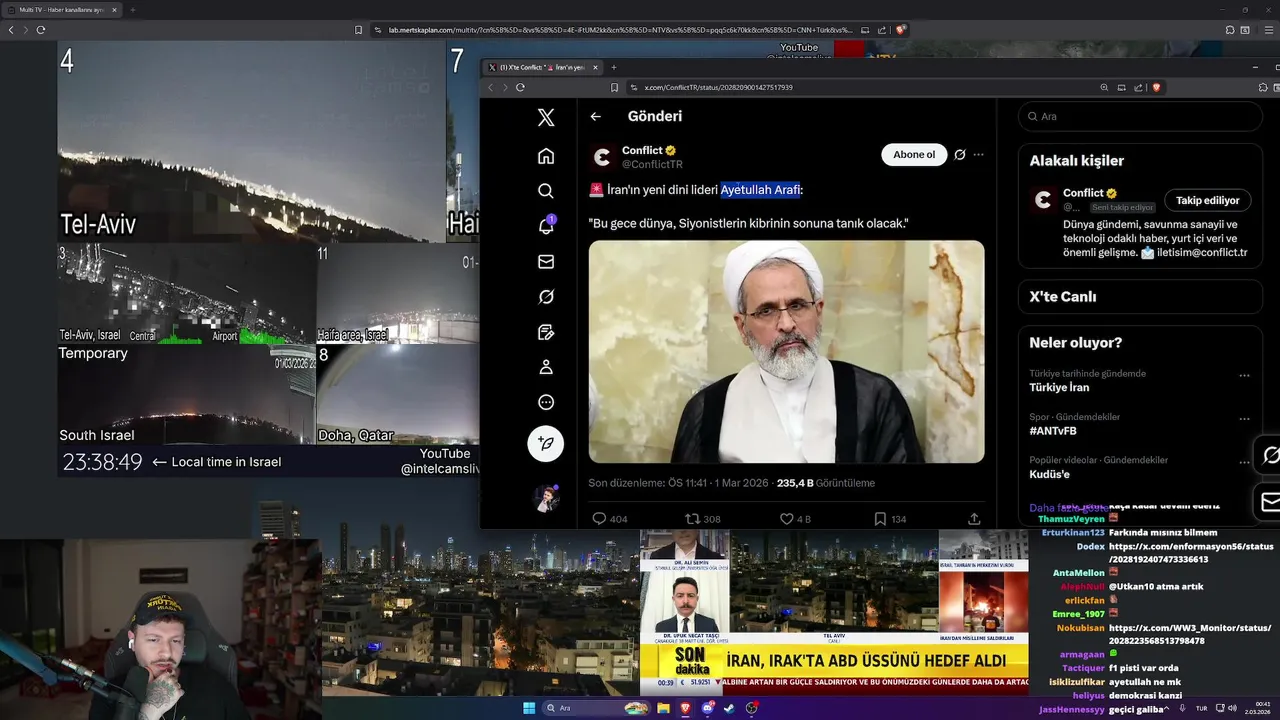Viewport: 1280px width, 720px height.
Task: Open the post's three-dot menu
Action: pos(978,155)
